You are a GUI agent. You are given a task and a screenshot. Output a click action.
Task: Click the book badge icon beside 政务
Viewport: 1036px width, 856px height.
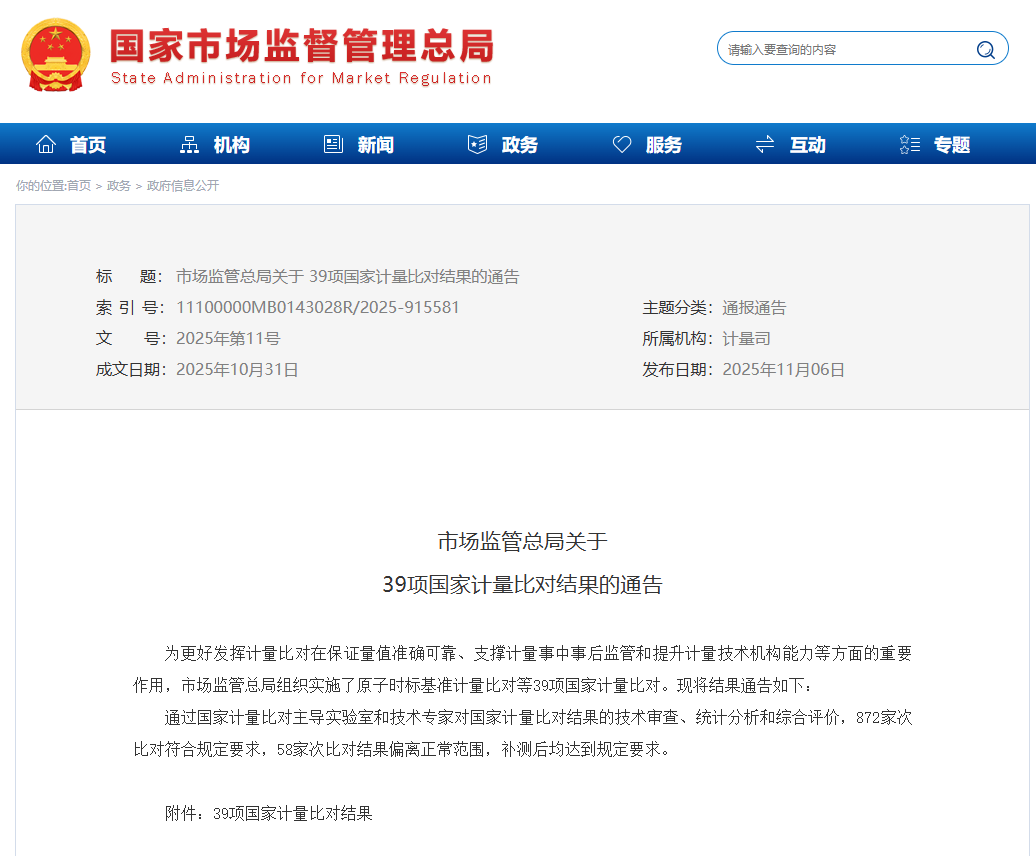pos(477,145)
